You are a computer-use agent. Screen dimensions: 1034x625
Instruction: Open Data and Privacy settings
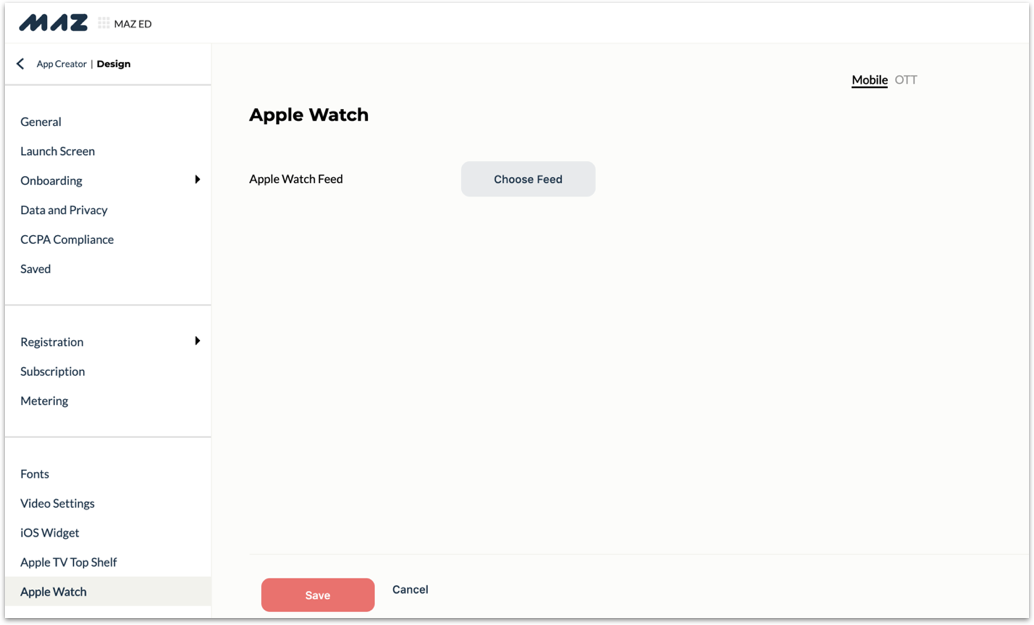coord(64,210)
